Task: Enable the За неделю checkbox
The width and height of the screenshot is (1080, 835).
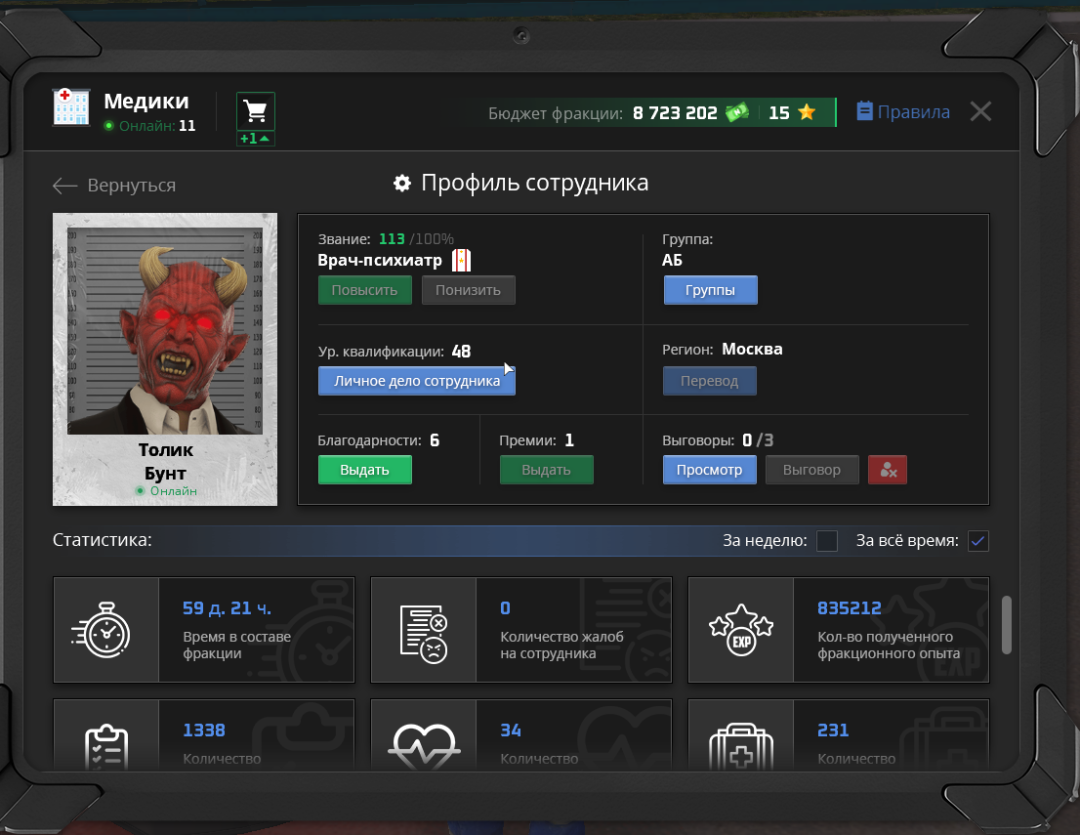Action: pos(827,541)
